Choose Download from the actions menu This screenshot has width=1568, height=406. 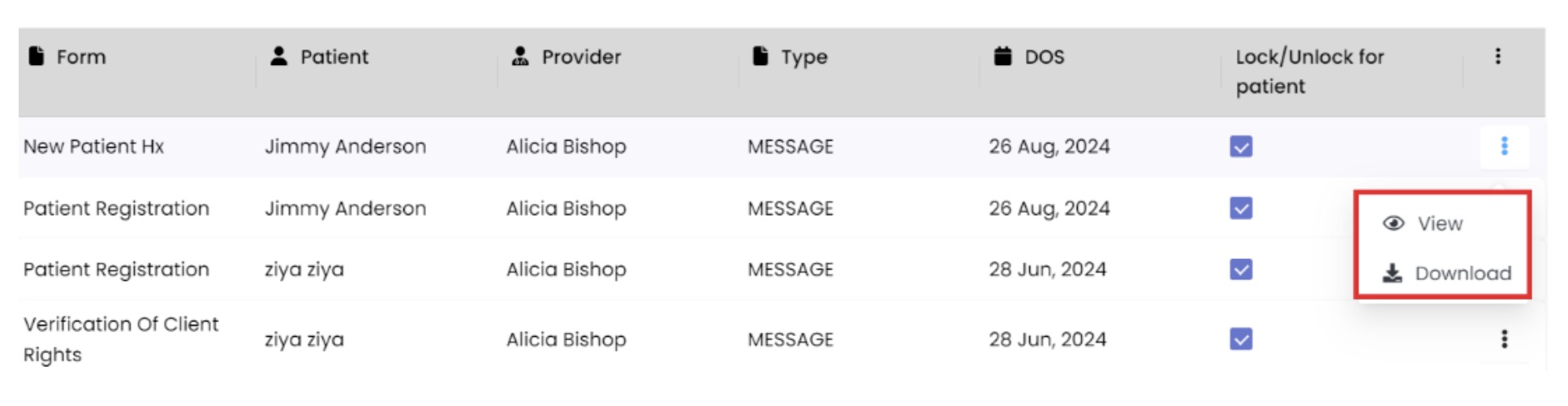pyautogui.click(x=1462, y=274)
